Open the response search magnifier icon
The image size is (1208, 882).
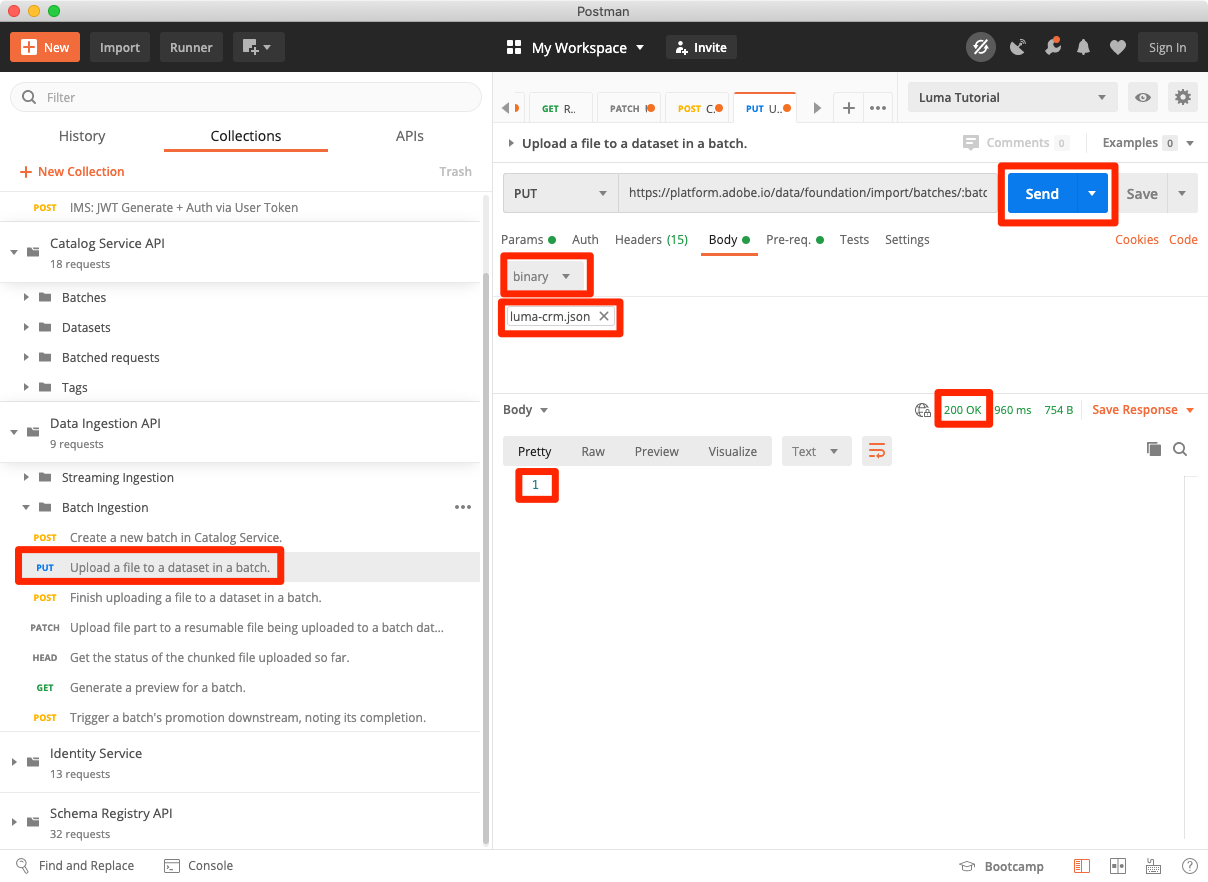click(1180, 449)
